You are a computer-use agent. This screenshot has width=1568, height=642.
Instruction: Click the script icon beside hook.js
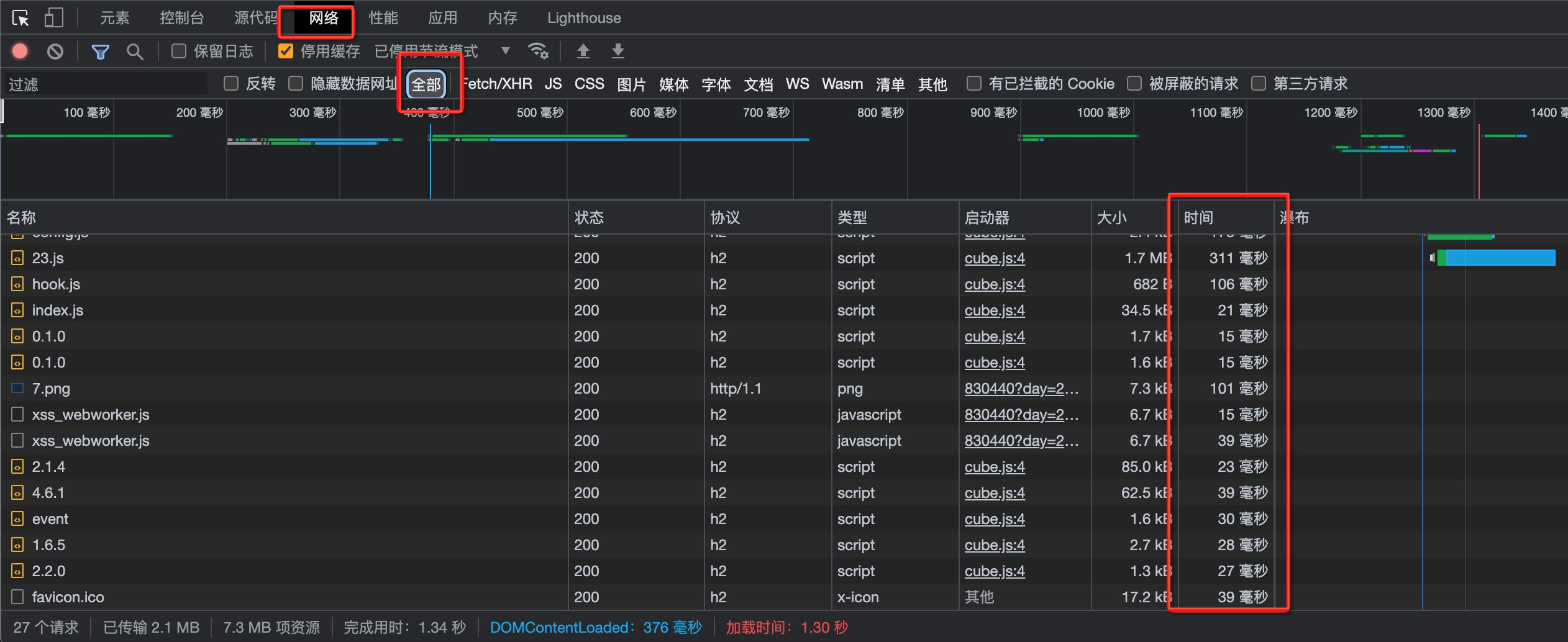coord(17,284)
